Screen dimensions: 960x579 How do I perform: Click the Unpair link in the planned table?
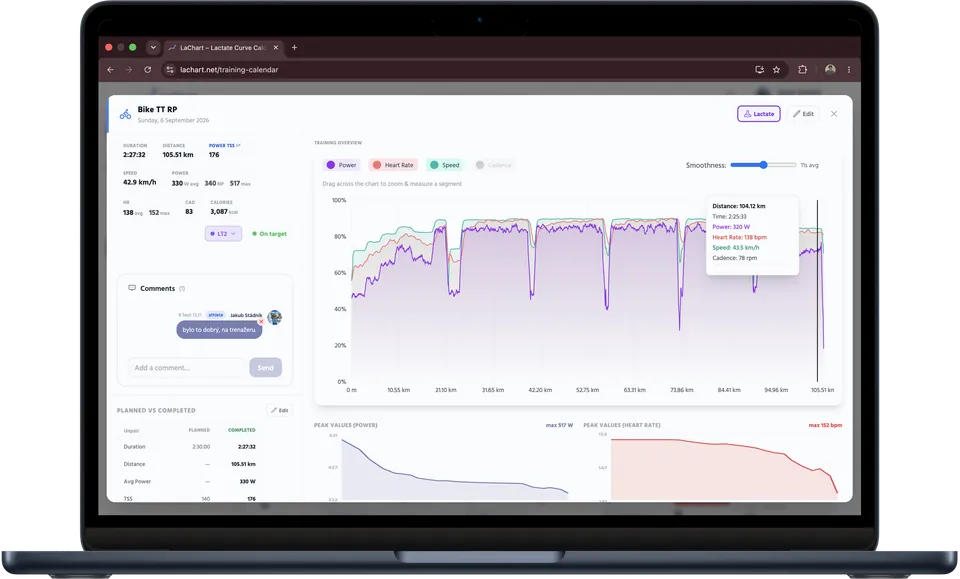(132, 430)
